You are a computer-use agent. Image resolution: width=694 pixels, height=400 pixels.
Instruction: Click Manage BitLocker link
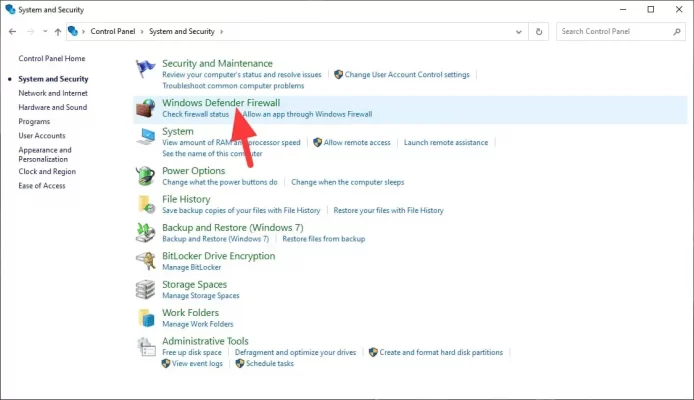[191, 267]
